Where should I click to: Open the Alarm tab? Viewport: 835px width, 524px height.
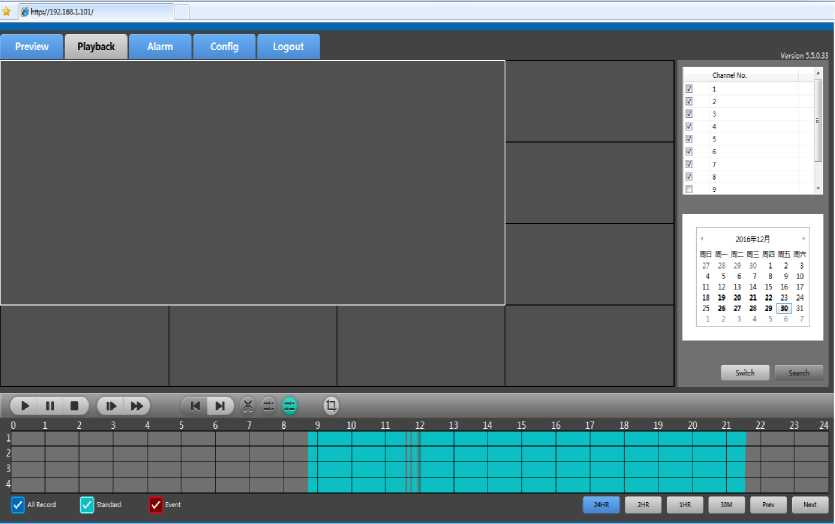coord(160,47)
